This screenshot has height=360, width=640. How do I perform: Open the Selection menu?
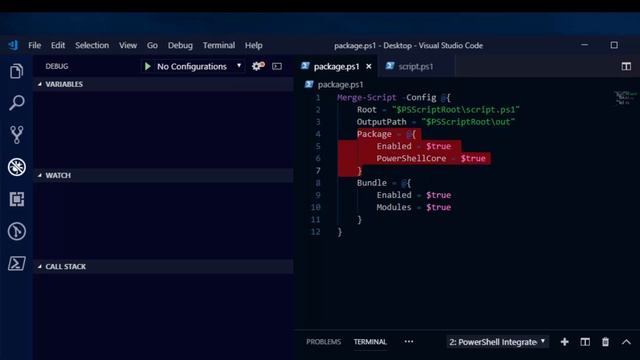(x=92, y=45)
